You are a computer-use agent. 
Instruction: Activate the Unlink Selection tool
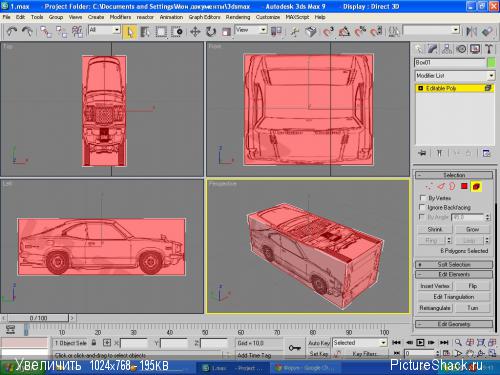[61, 32]
